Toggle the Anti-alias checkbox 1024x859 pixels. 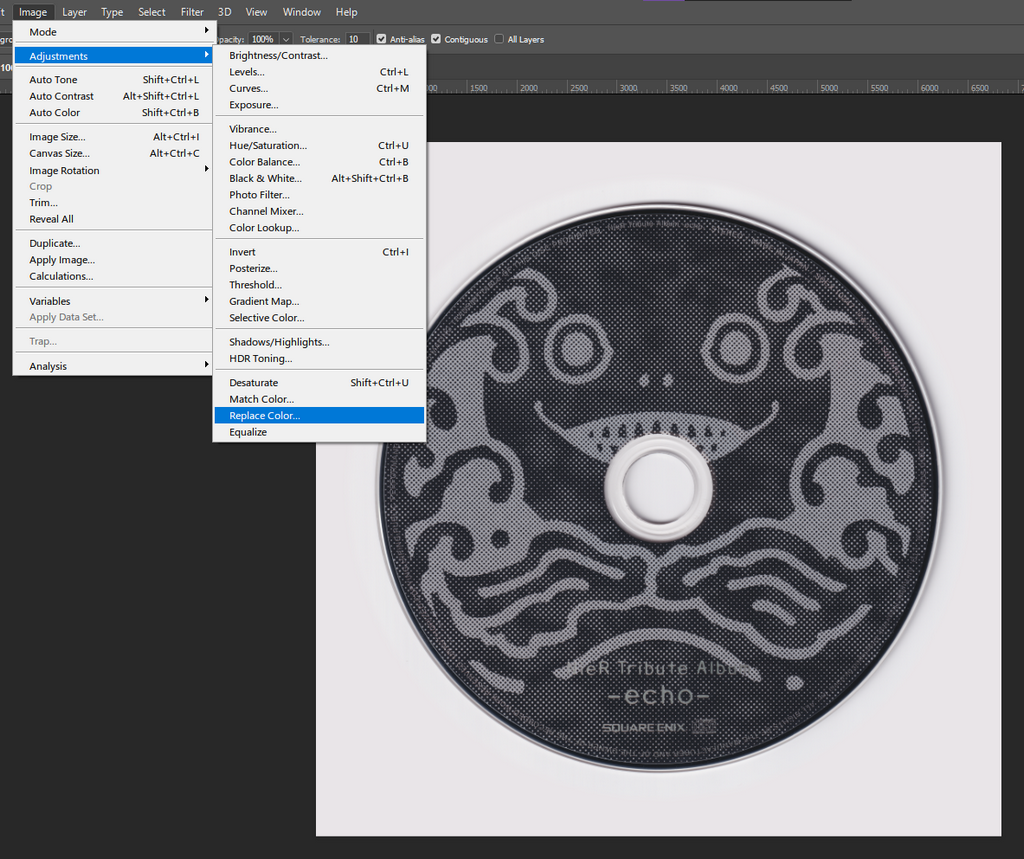tap(381, 40)
